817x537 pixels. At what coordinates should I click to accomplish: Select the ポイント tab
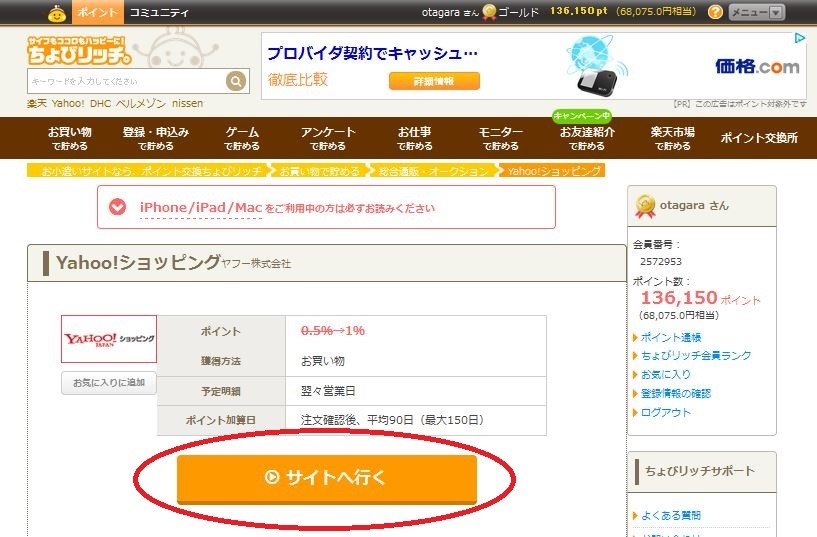pos(97,12)
